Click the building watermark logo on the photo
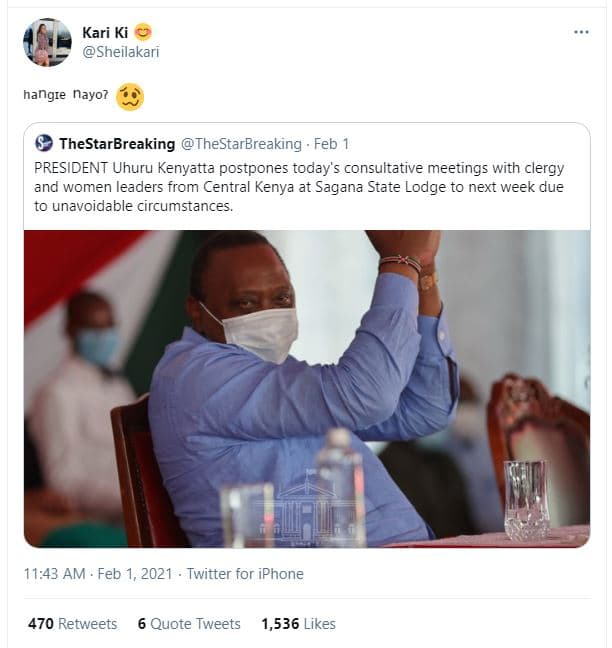The image size is (612, 648). point(307,511)
